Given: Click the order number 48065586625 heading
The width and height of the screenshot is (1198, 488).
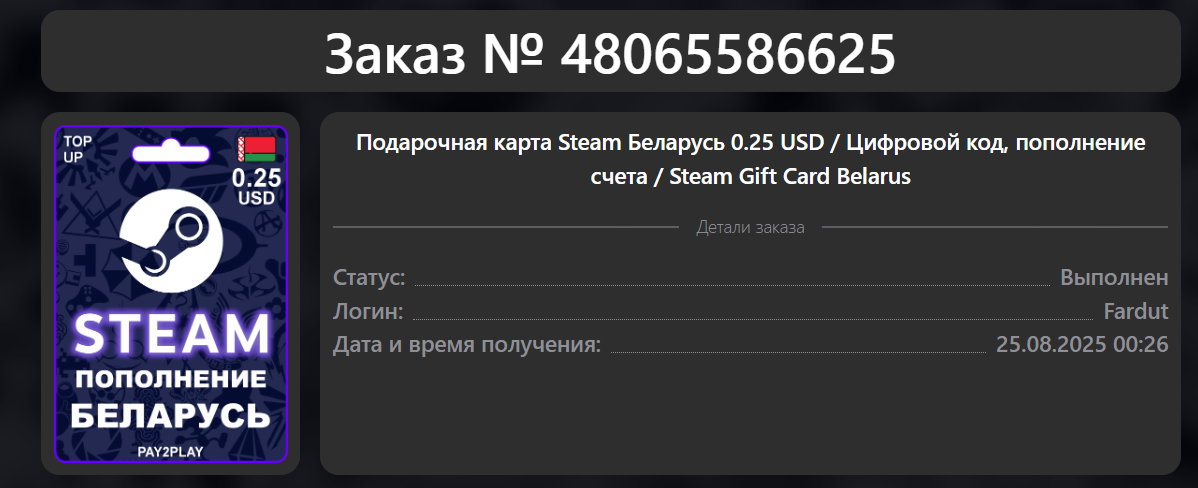Looking at the screenshot, I should [x=727, y=53].
